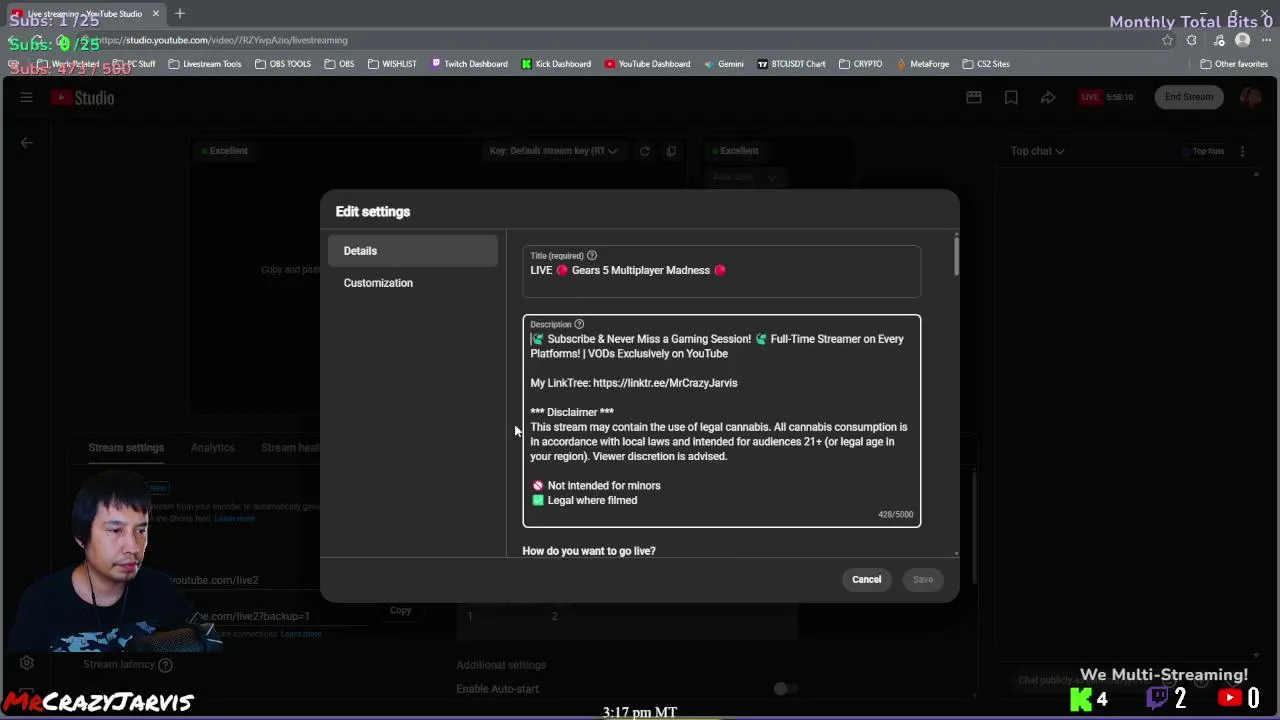This screenshot has height=720, width=1280.
Task: Click the Top fans button
Action: [x=1203, y=151]
